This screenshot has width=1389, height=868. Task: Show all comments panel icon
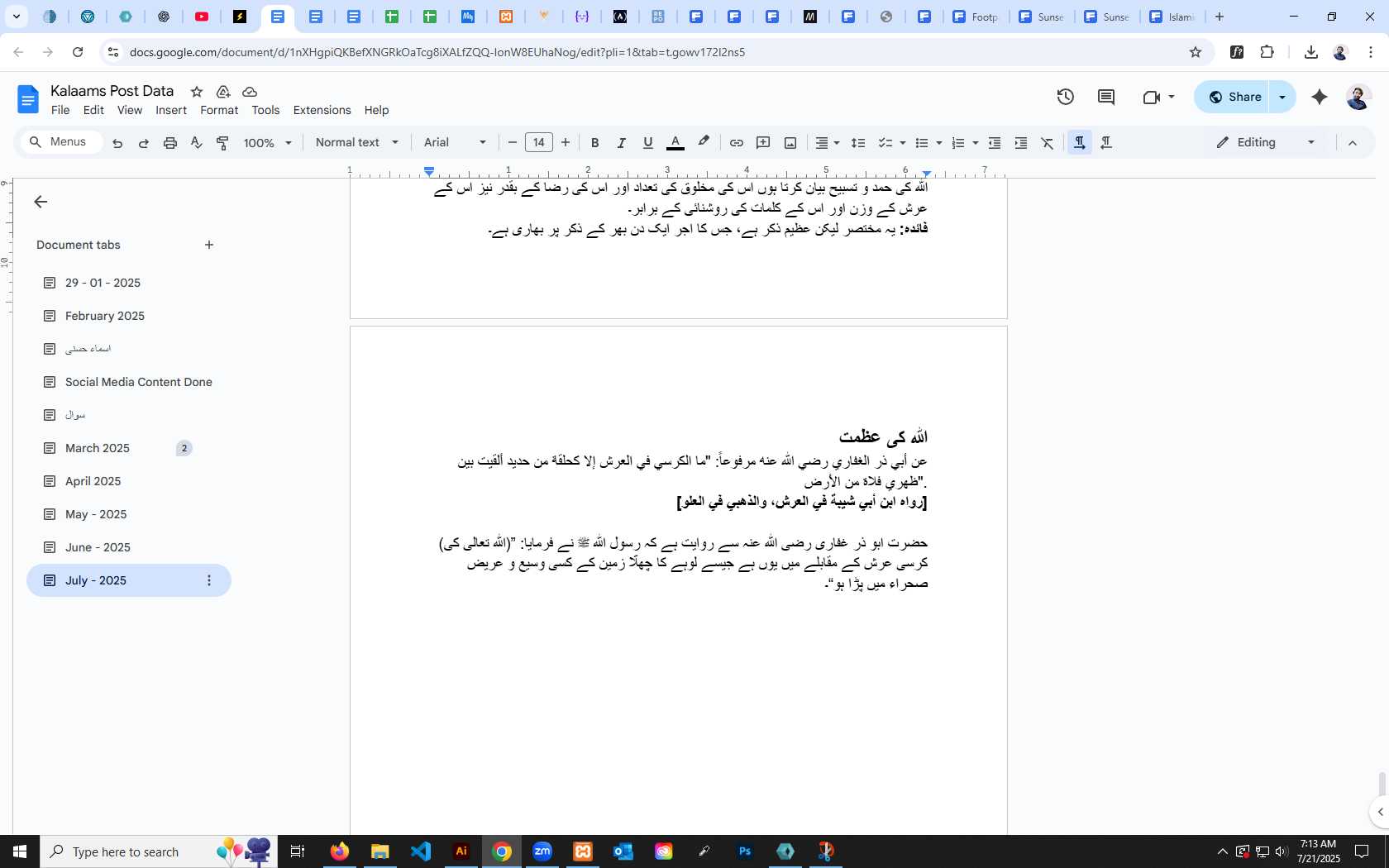point(1106,97)
